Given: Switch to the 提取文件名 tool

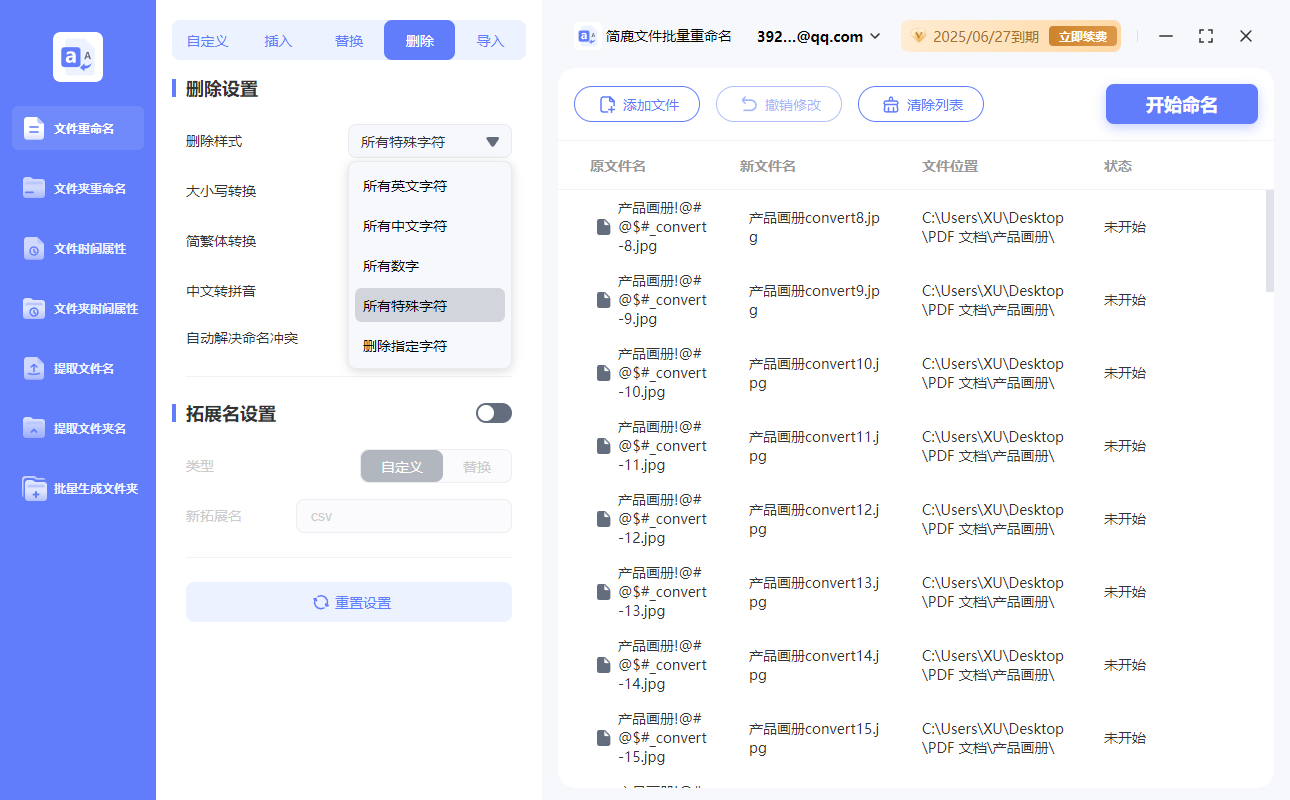Looking at the screenshot, I should [77, 368].
